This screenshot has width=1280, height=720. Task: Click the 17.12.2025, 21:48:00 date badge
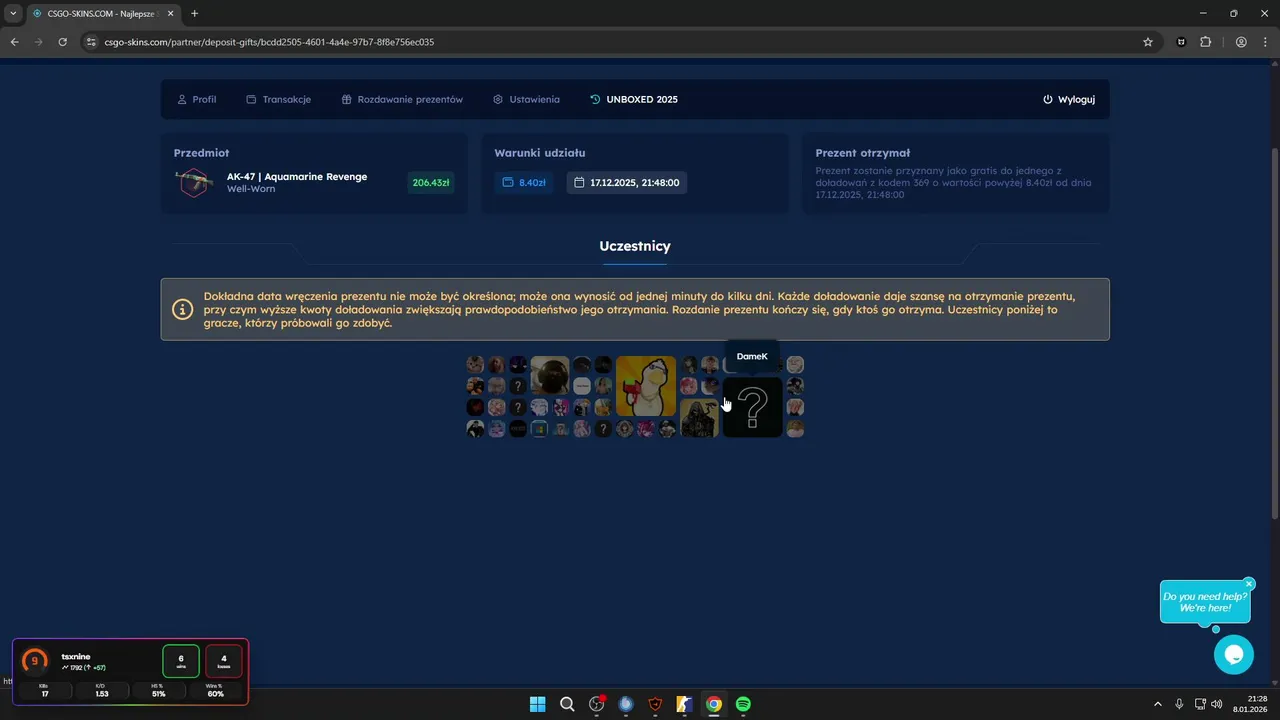click(627, 183)
